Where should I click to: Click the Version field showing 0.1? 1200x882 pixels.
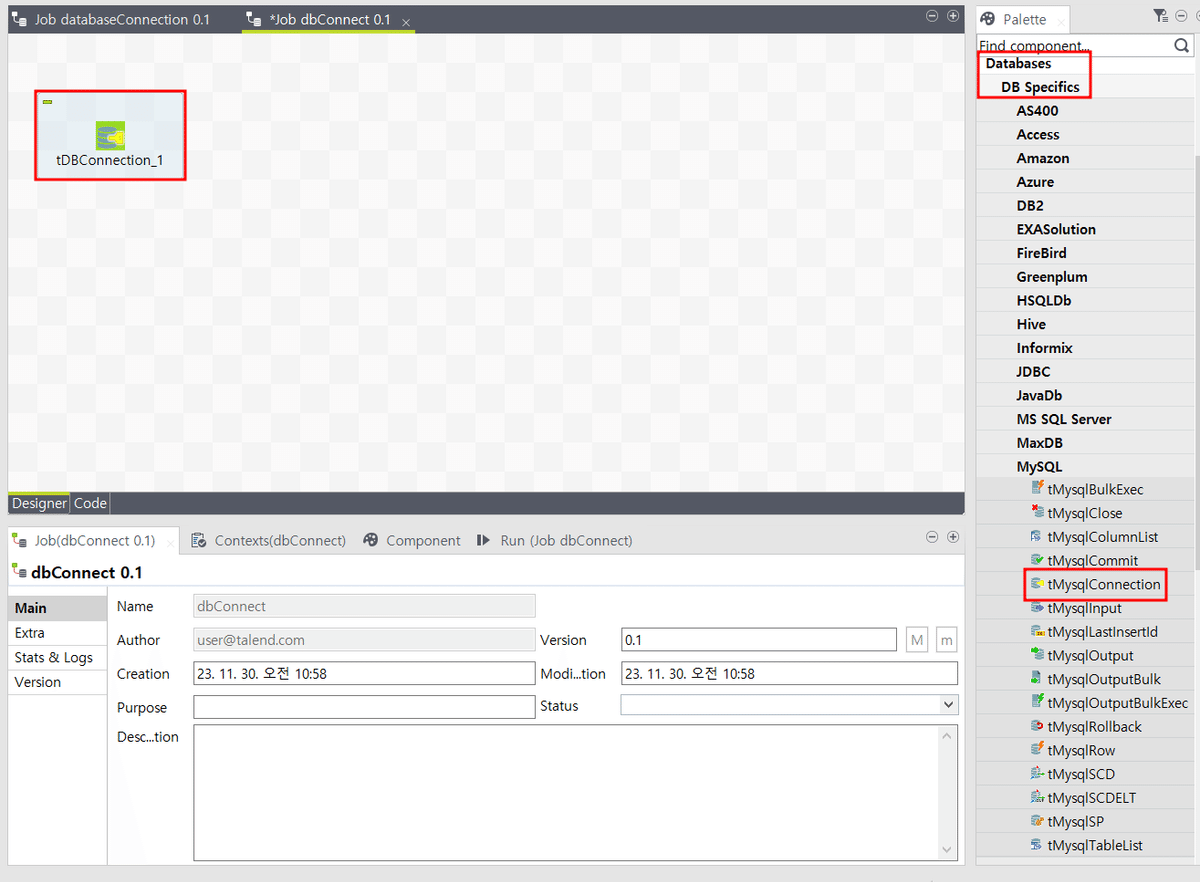pyautogui.click(x=759, y=640)
